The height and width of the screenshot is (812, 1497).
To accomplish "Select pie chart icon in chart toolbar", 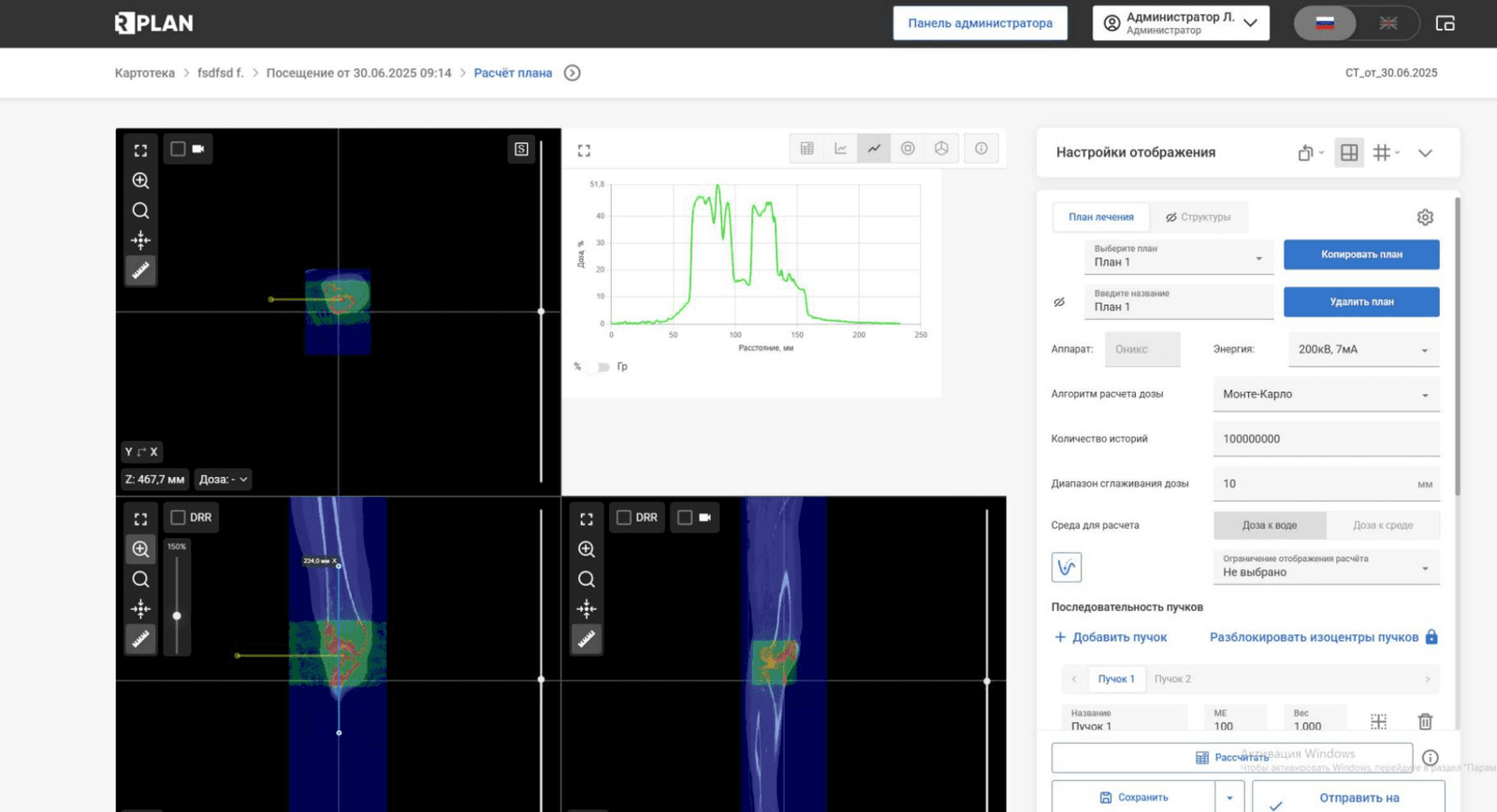I will (x=941, y=148).
